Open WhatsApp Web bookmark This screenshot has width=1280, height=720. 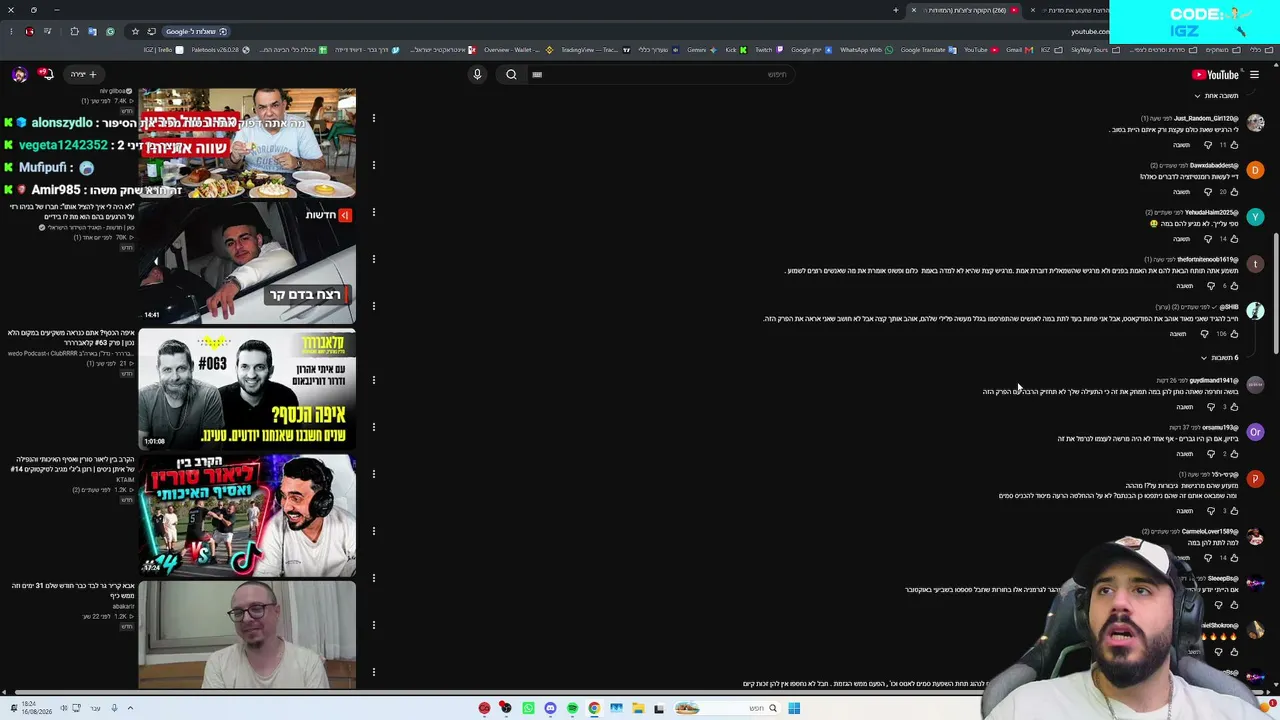866,50
